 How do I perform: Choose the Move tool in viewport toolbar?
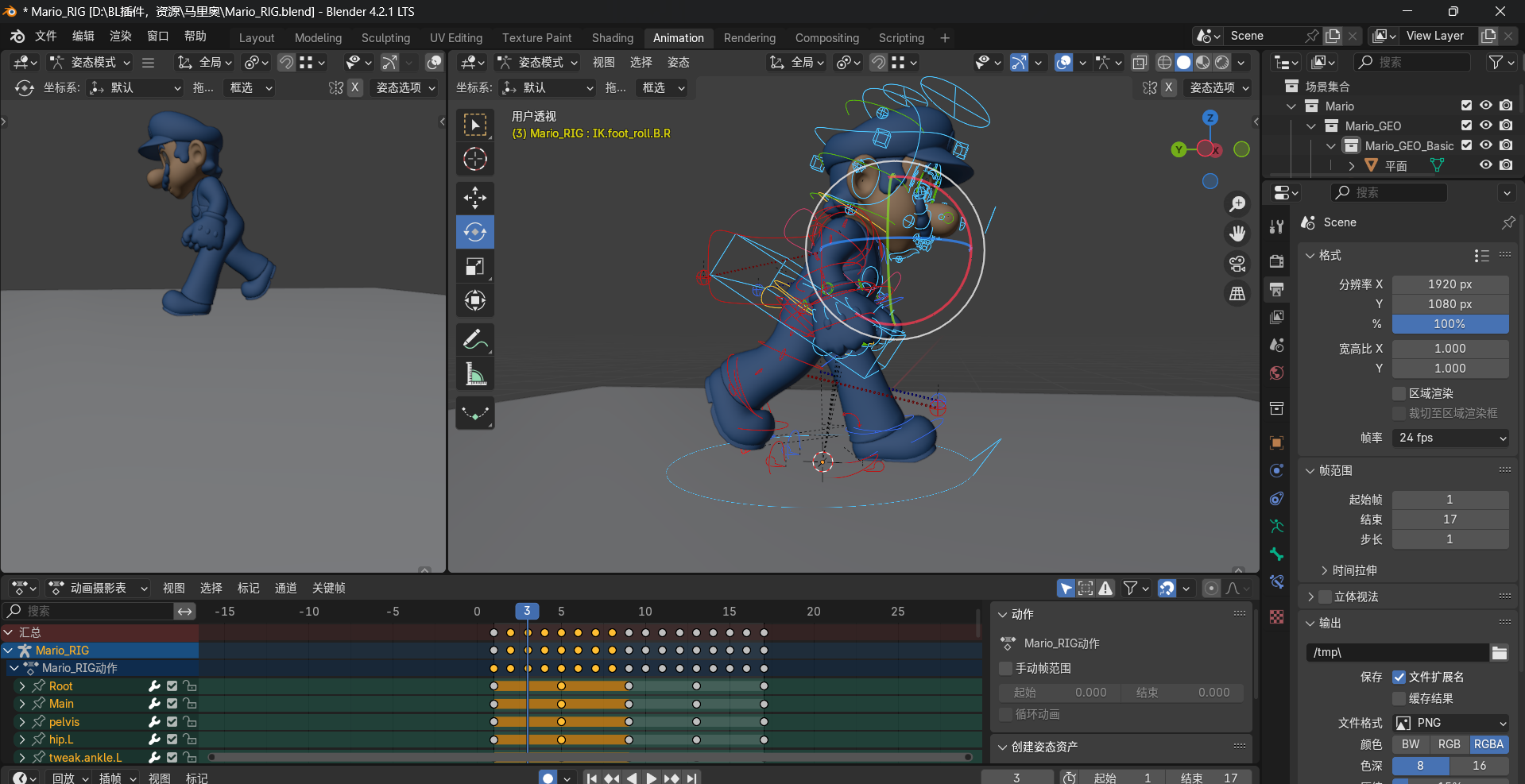point(475,197)
